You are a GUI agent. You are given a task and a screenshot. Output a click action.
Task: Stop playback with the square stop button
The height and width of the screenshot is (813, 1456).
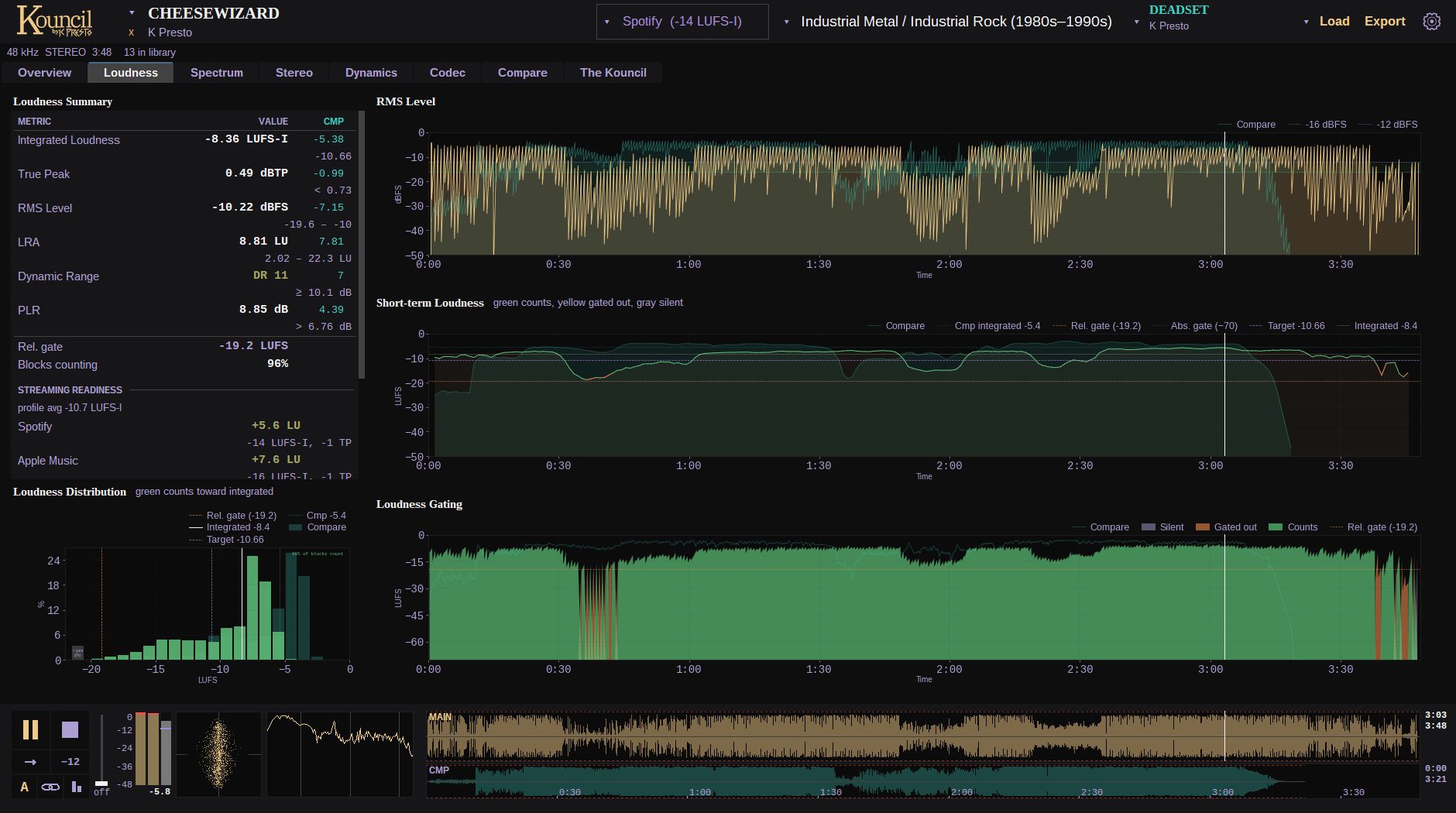70,730
